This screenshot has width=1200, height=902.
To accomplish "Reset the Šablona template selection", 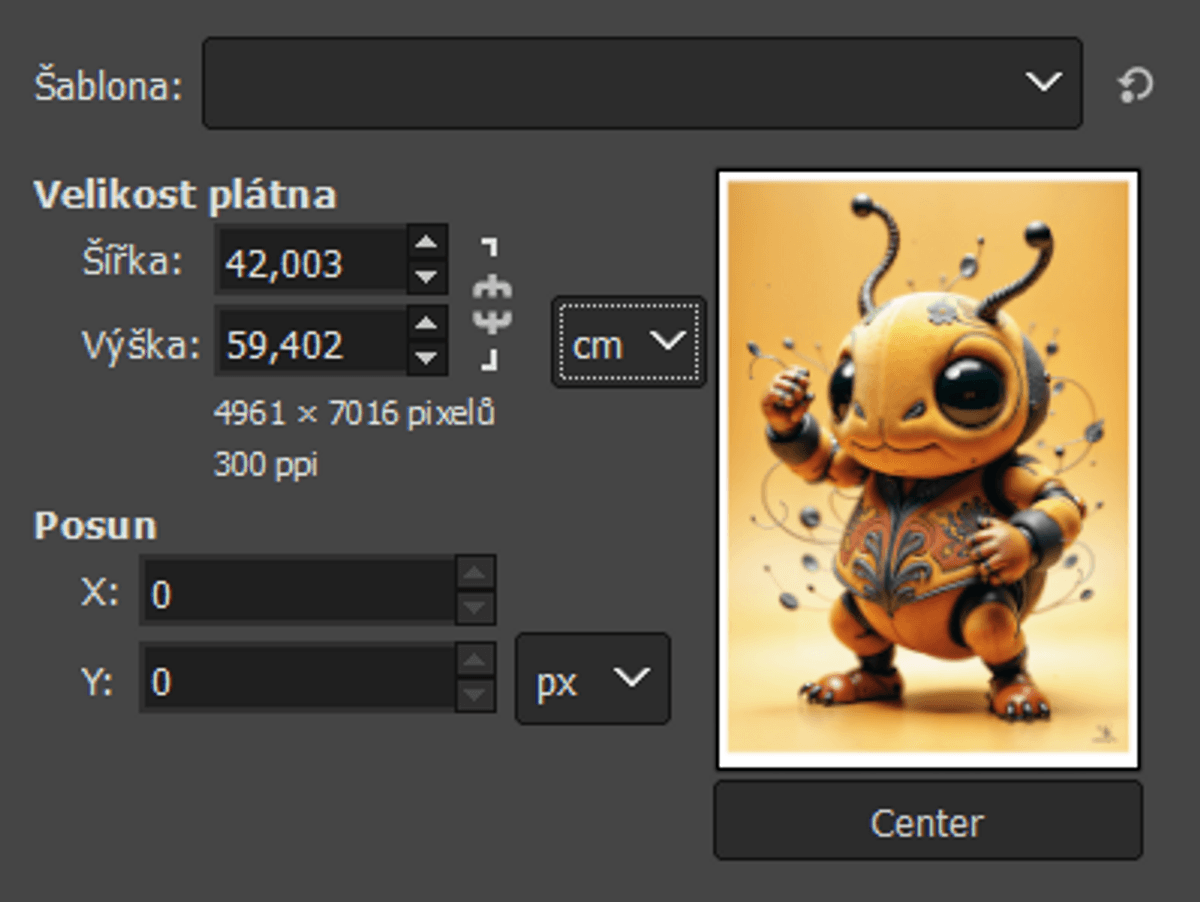I will (1135, 85).
